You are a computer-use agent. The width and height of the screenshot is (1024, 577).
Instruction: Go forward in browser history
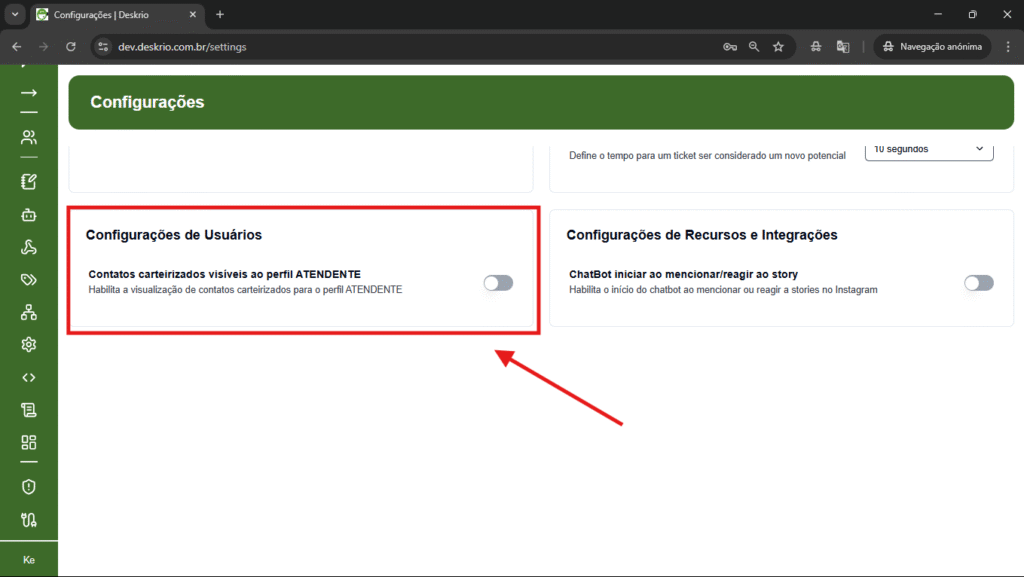tap(44, 47)
